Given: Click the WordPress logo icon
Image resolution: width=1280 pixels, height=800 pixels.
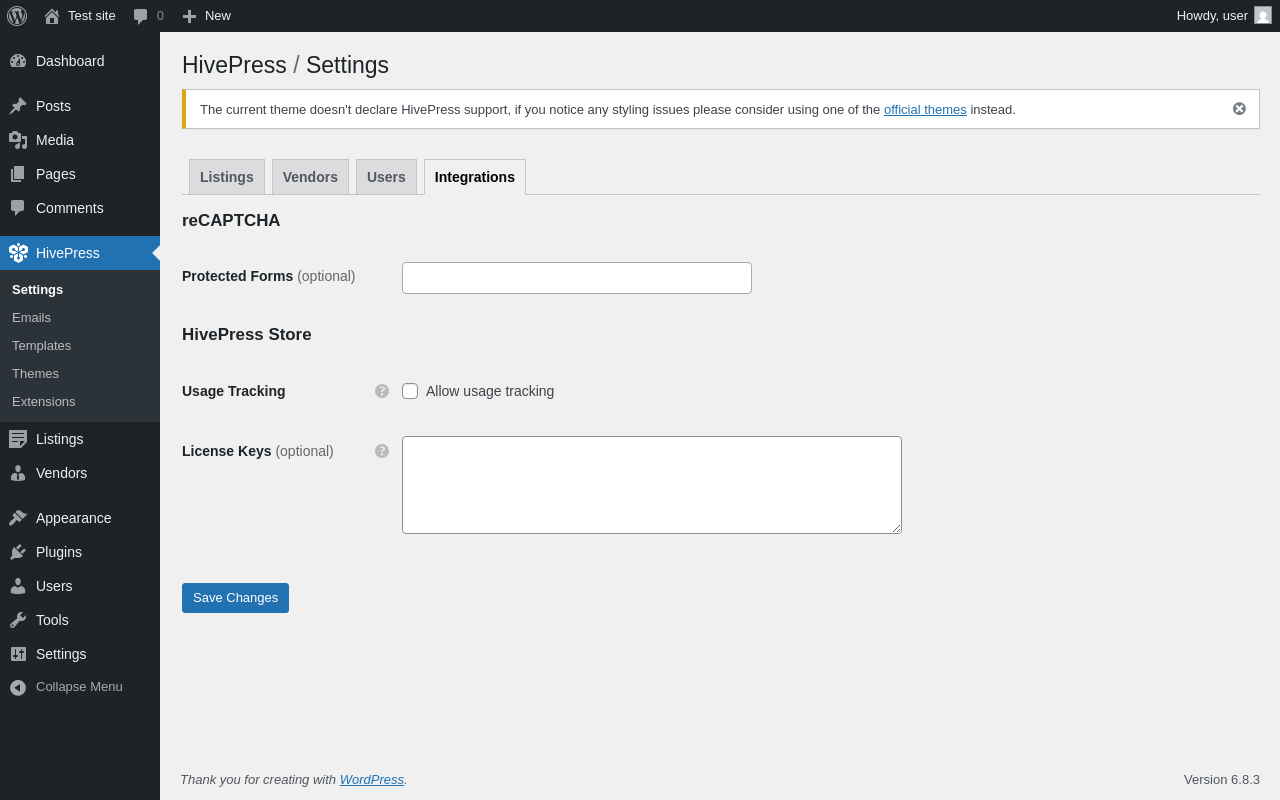Looking at the screenshot, I should (x=17, y=16).
